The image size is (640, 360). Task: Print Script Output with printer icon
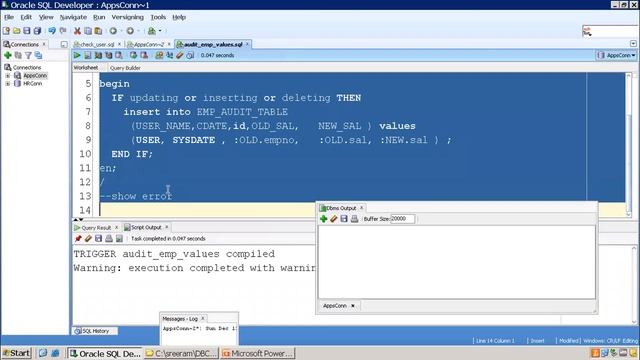[109, 238]
